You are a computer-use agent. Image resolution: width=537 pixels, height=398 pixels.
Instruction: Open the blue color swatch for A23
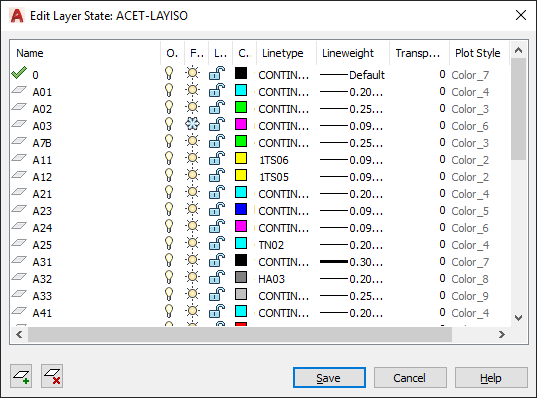tap(241, 209)
